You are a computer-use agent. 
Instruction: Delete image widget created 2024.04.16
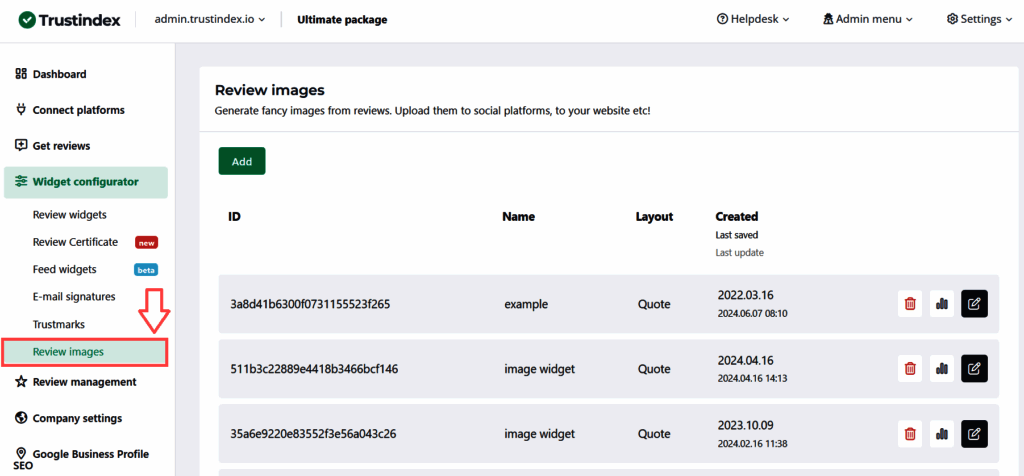coord(910,368)
